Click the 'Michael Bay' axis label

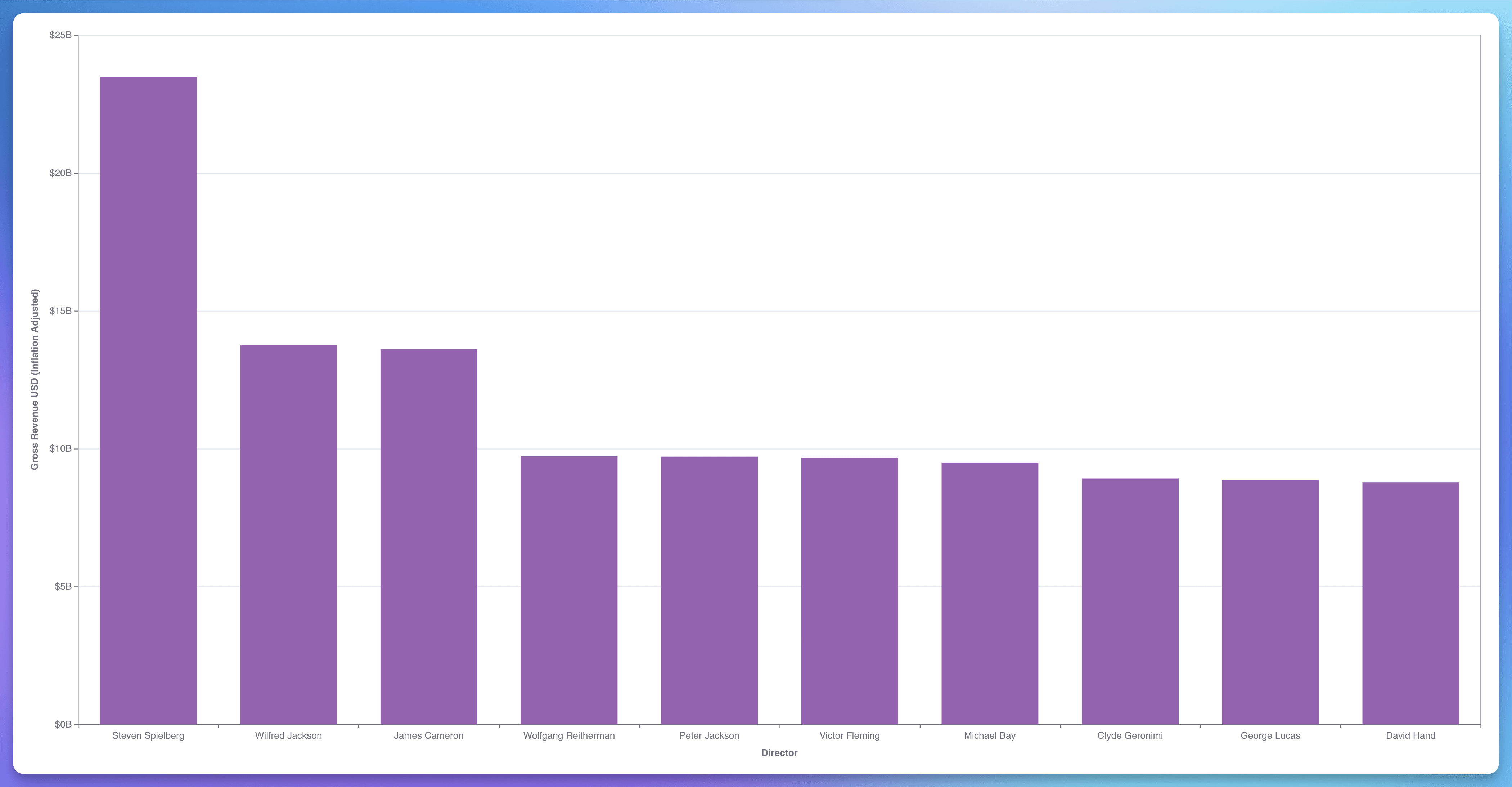tap(990, 736)
